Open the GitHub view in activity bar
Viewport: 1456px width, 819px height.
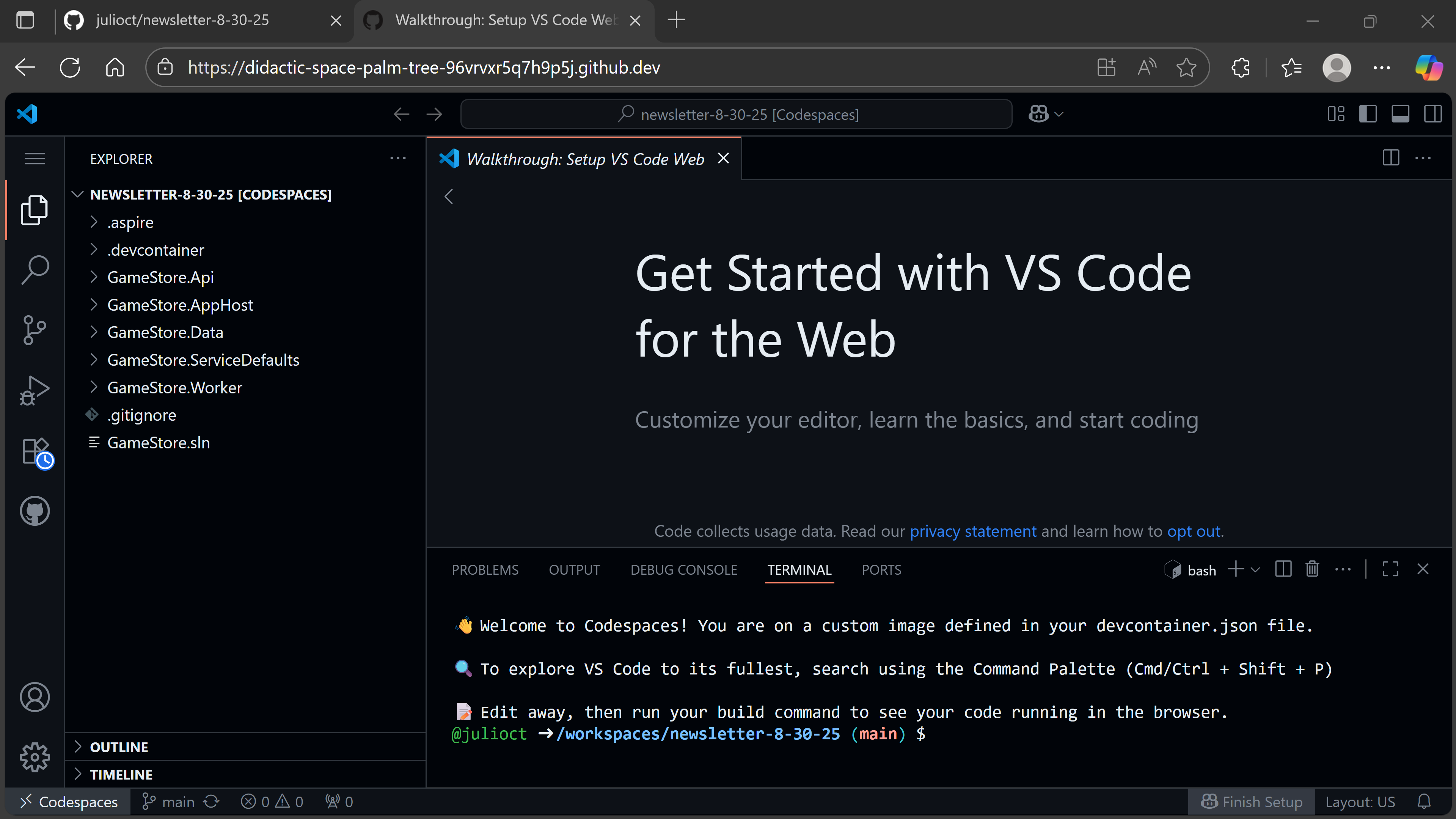coord(35,511)
